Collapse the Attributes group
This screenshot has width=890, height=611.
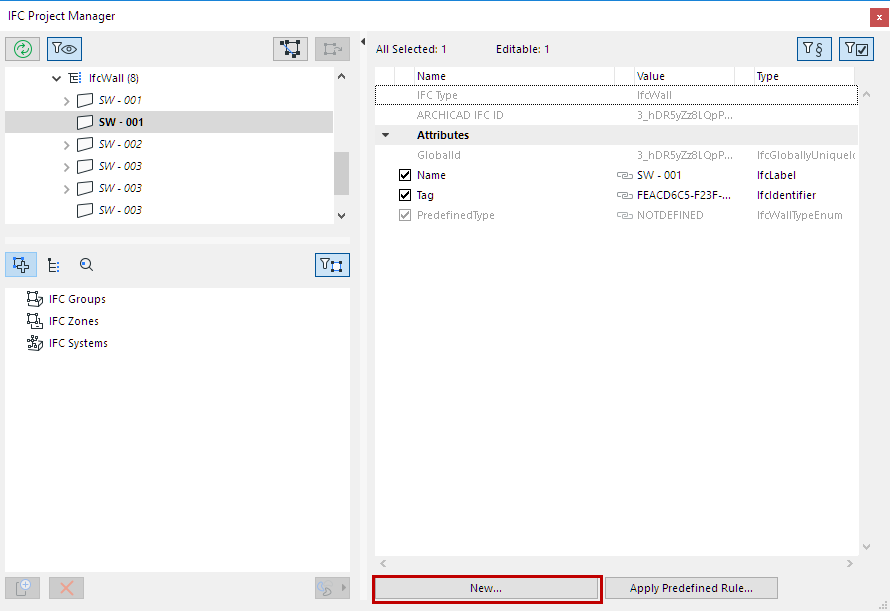tap(385, 135)
